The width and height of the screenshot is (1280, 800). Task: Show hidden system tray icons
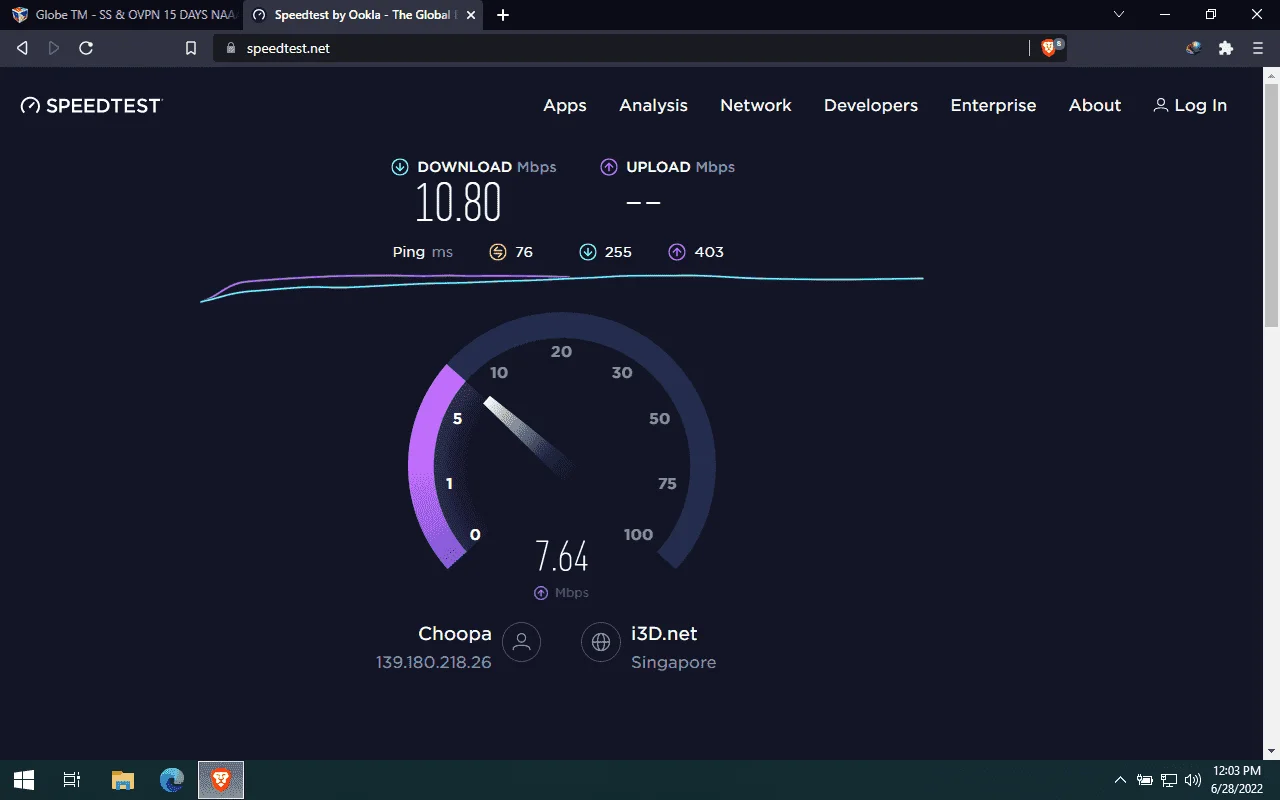pyautogui.click(x=1121, y=780)
